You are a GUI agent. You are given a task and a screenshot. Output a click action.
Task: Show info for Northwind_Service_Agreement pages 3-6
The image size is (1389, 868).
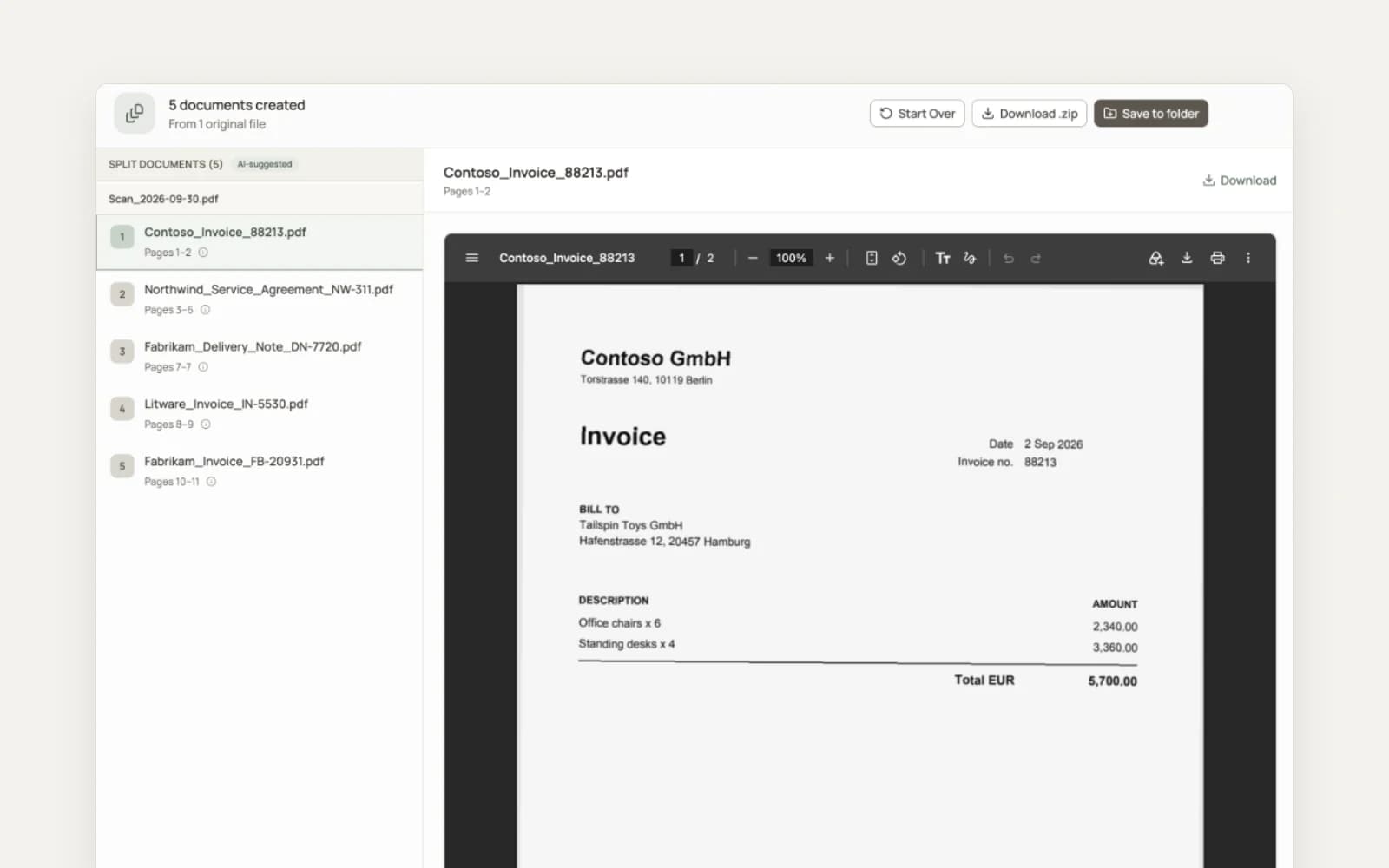[x=206, y=310]
